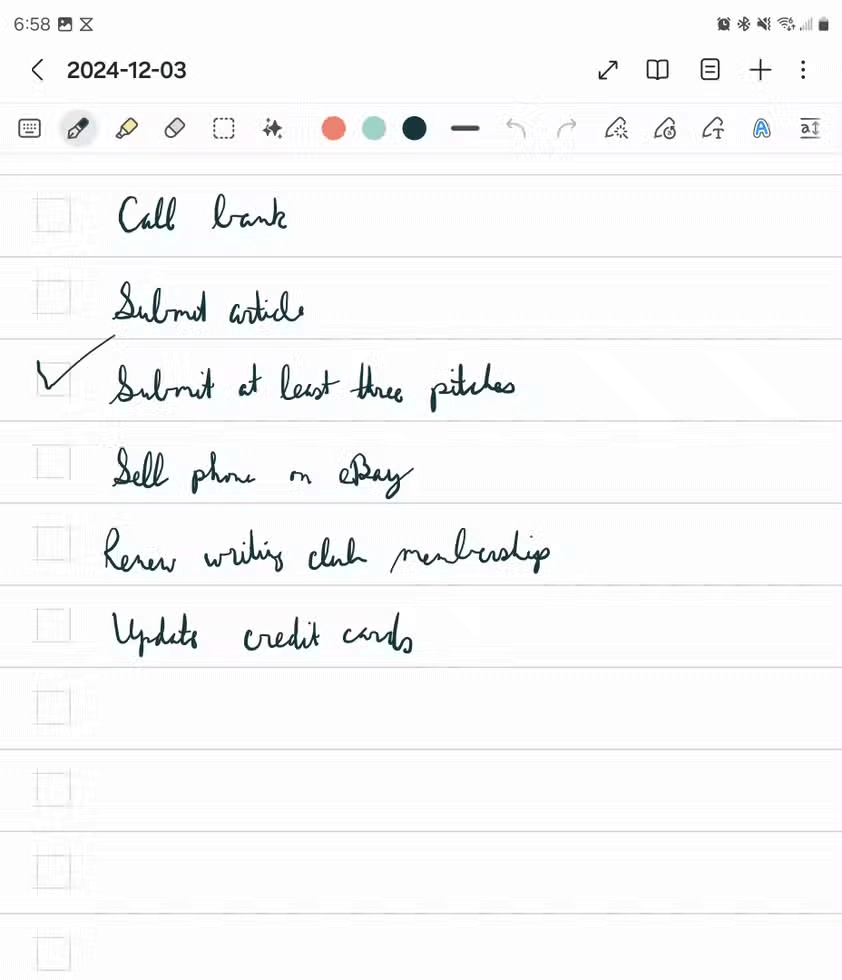The width and height of the screenshot is (842, 980).
Task: Choose the eraser tool
Action: tap(175, 129)
